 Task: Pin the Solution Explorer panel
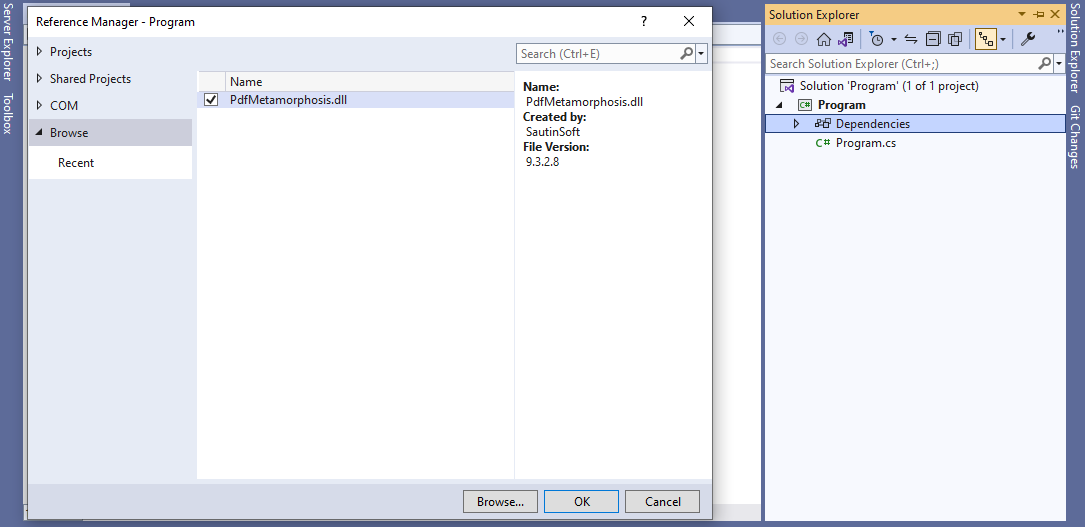[x=1038, y=15]
